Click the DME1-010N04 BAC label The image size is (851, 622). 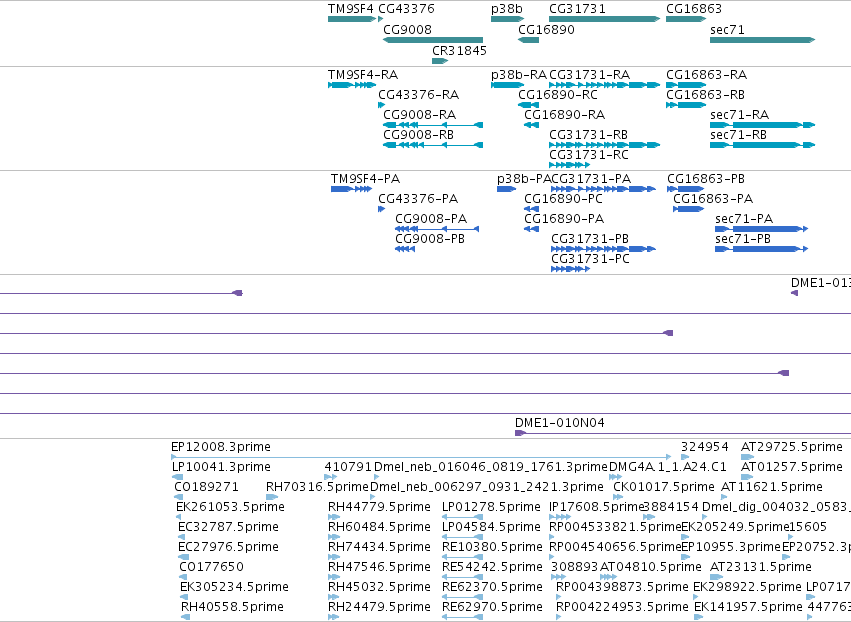point(560,423)
